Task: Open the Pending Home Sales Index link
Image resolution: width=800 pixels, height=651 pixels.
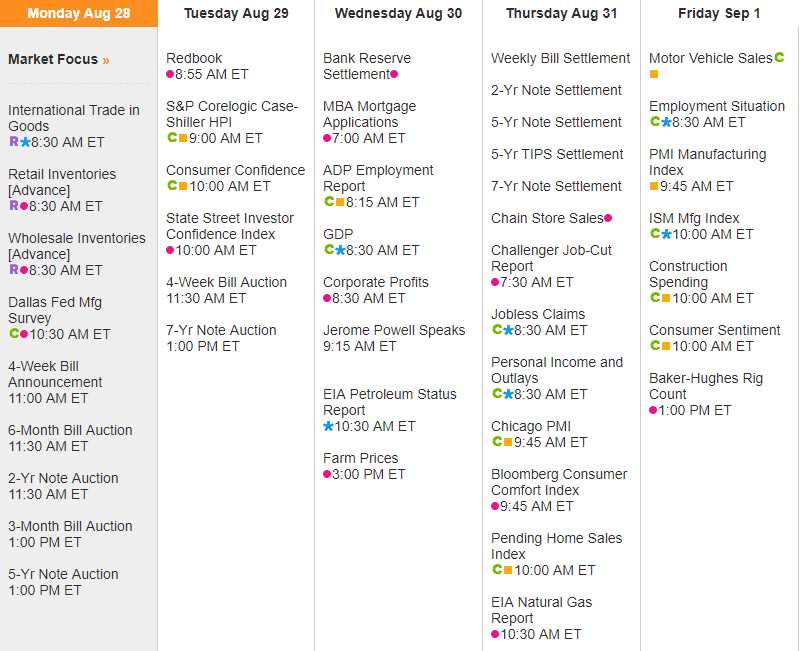Action: [x=556, y=546]
